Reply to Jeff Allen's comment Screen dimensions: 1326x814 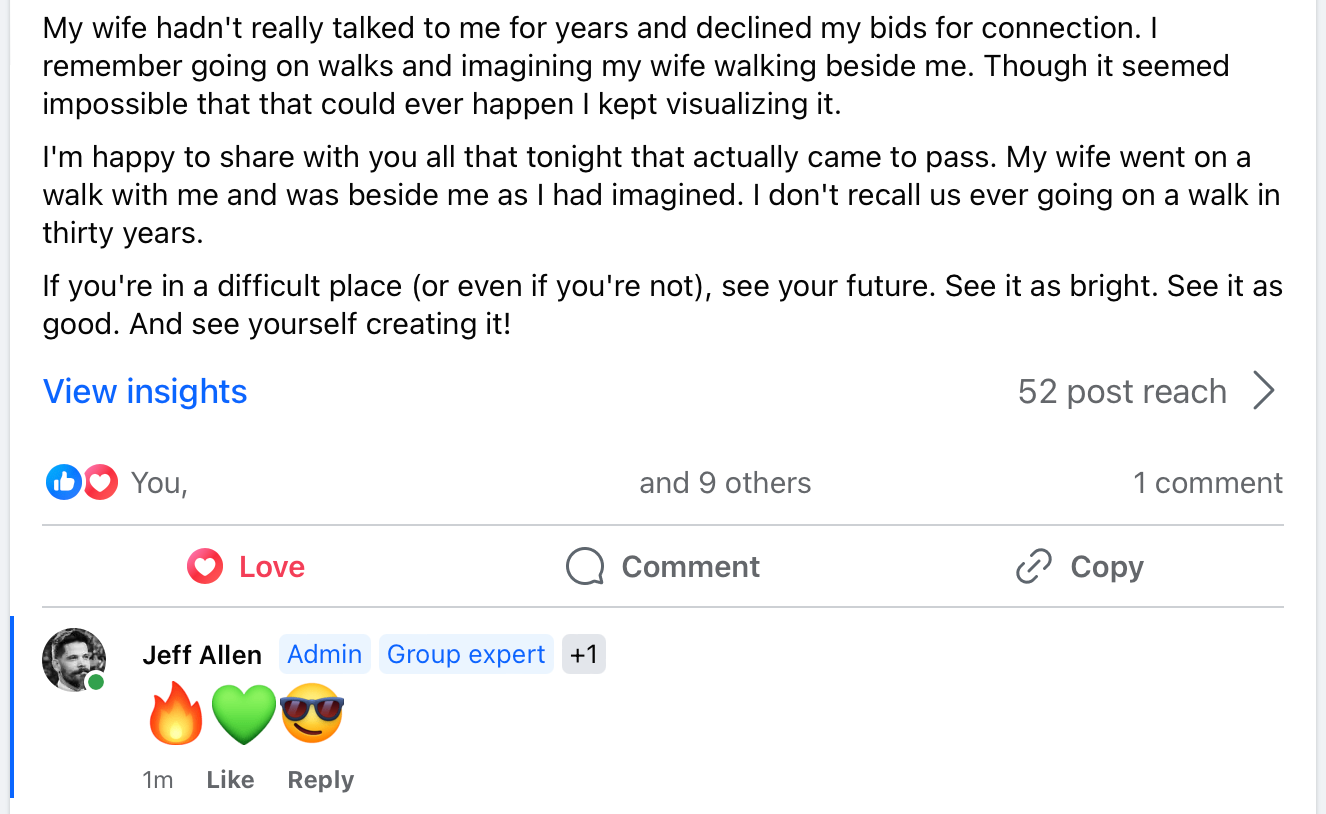point(320,780)
